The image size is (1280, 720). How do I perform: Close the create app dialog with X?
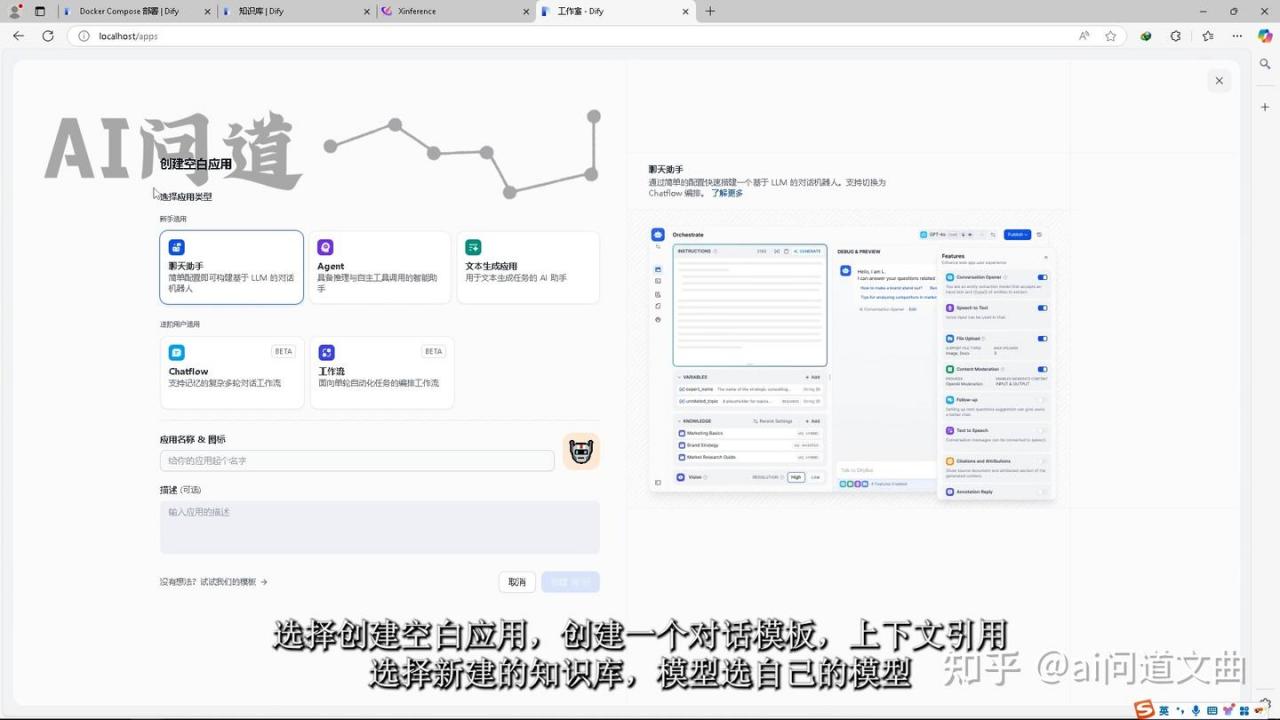[x=1219, y=81]
